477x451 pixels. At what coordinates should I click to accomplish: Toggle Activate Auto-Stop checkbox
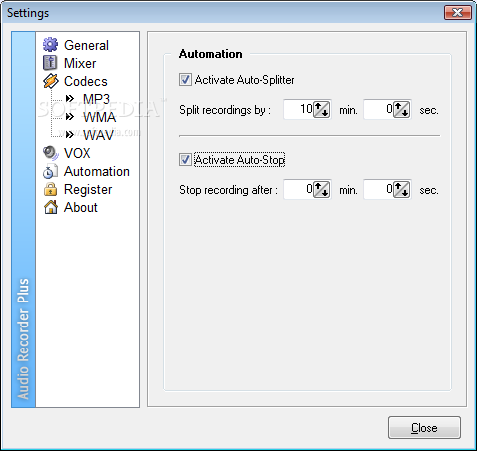point(185,160)
